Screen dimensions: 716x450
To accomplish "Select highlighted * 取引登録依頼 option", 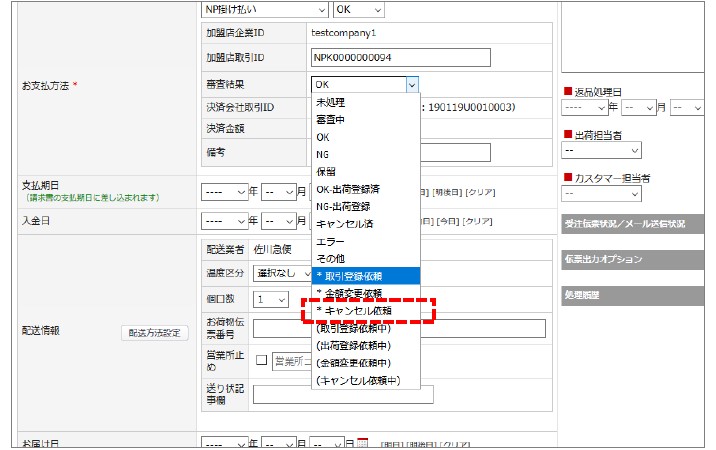I will (x=366, y=276).
